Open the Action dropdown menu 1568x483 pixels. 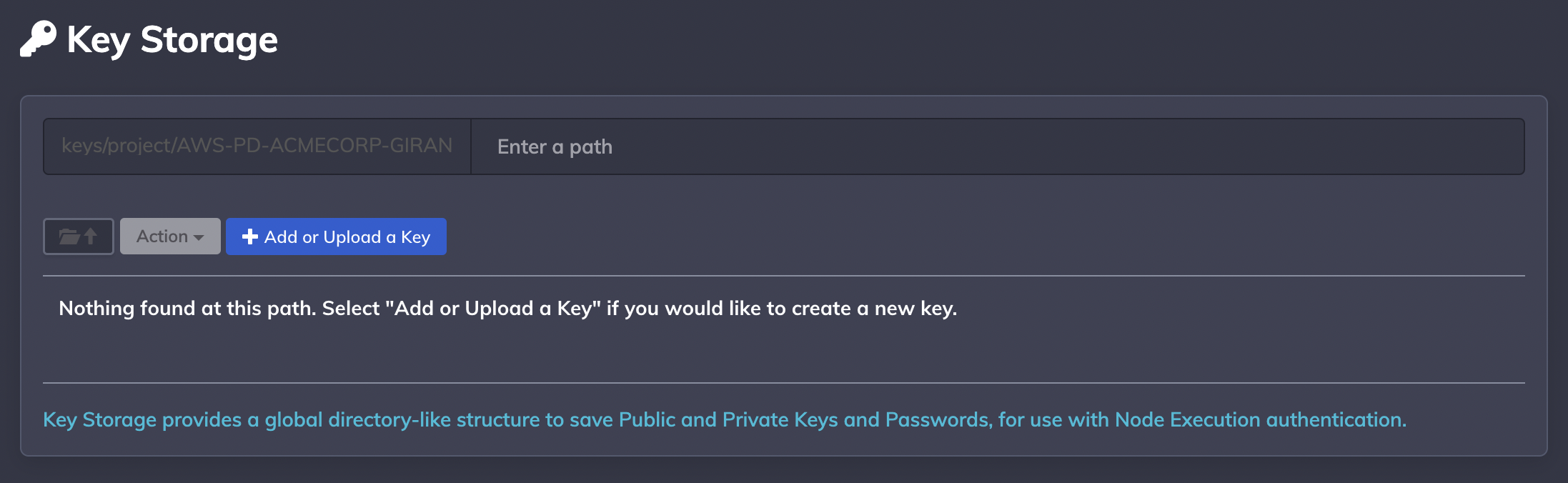pyautogui.click(x=170, y=236)
